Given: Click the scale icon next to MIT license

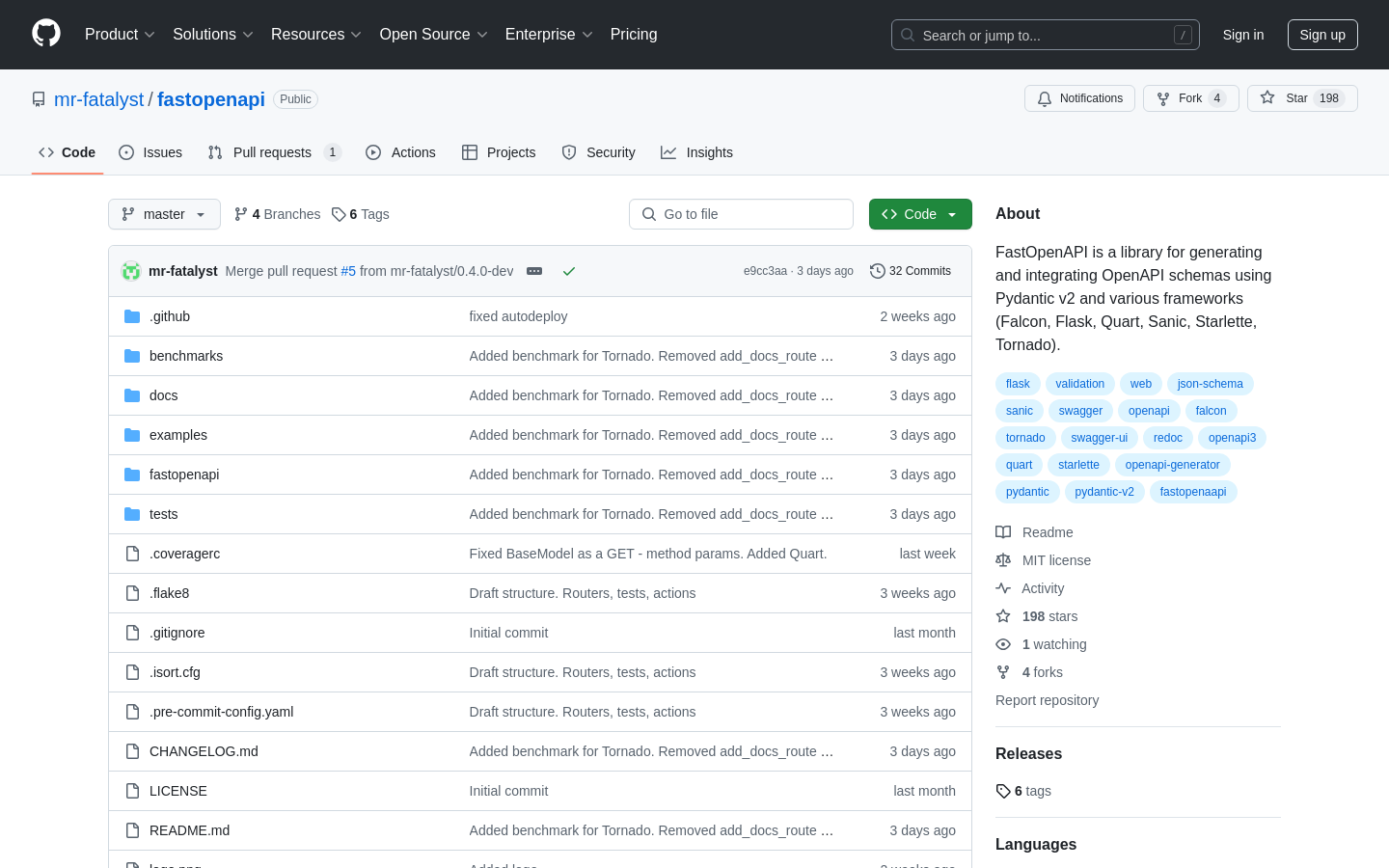Looking at the screenshot, I should (x=1003, y=560).
